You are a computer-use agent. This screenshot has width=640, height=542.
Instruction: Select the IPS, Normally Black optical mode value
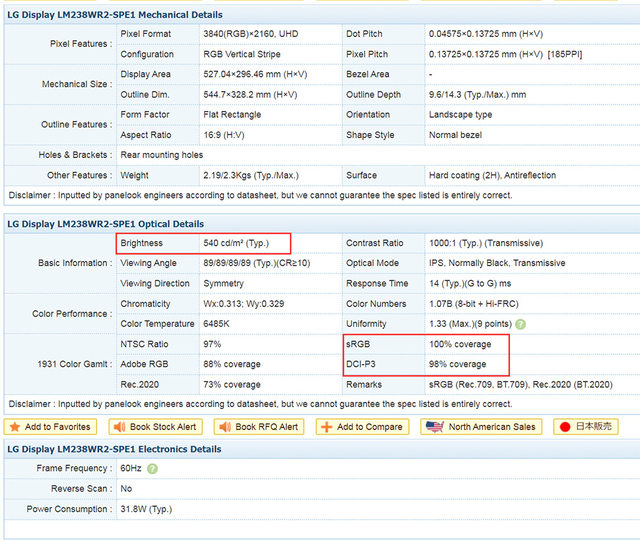click(x=497, y=263)
